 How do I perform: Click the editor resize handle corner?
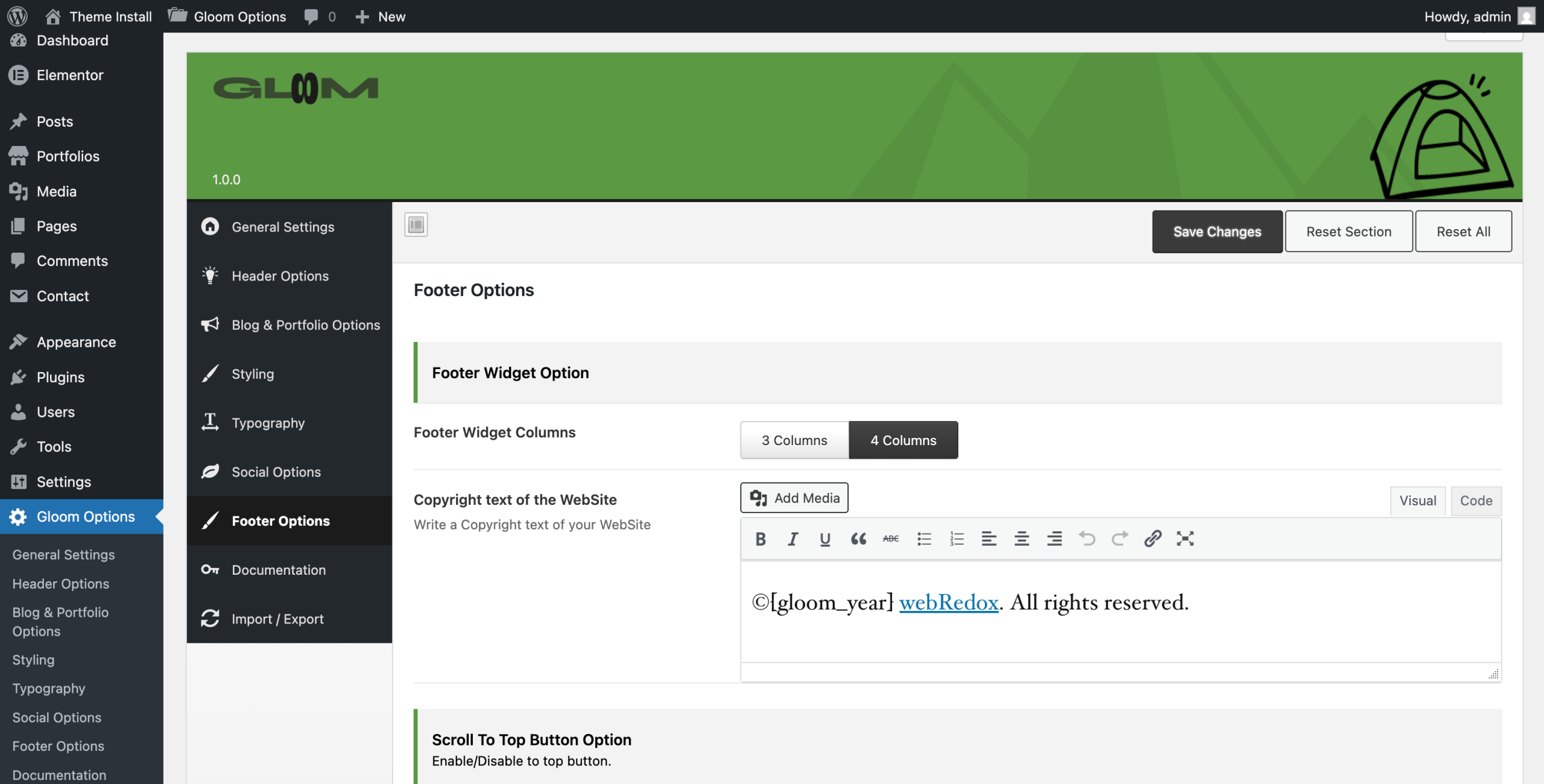click(1493, 674)
